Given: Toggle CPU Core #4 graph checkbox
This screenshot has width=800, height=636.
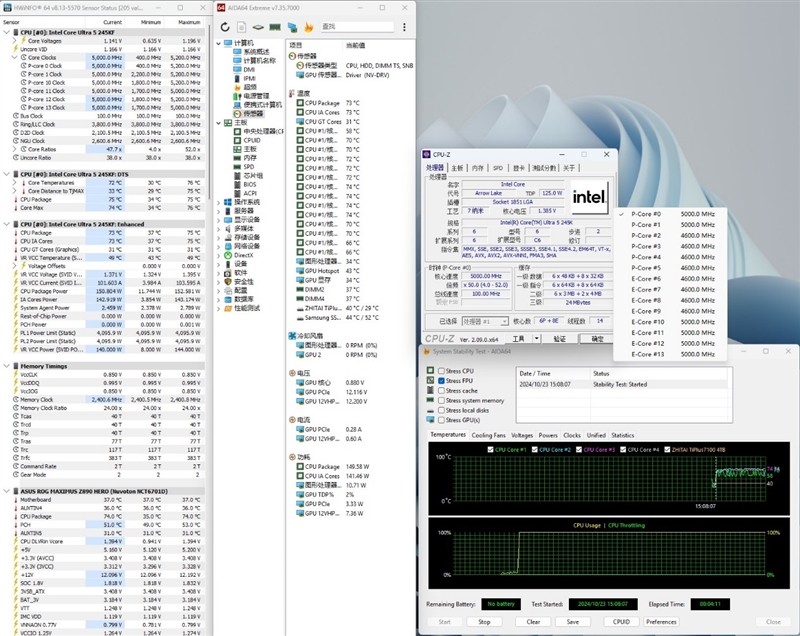Looking at the screenshot, I should pos(623,449).
